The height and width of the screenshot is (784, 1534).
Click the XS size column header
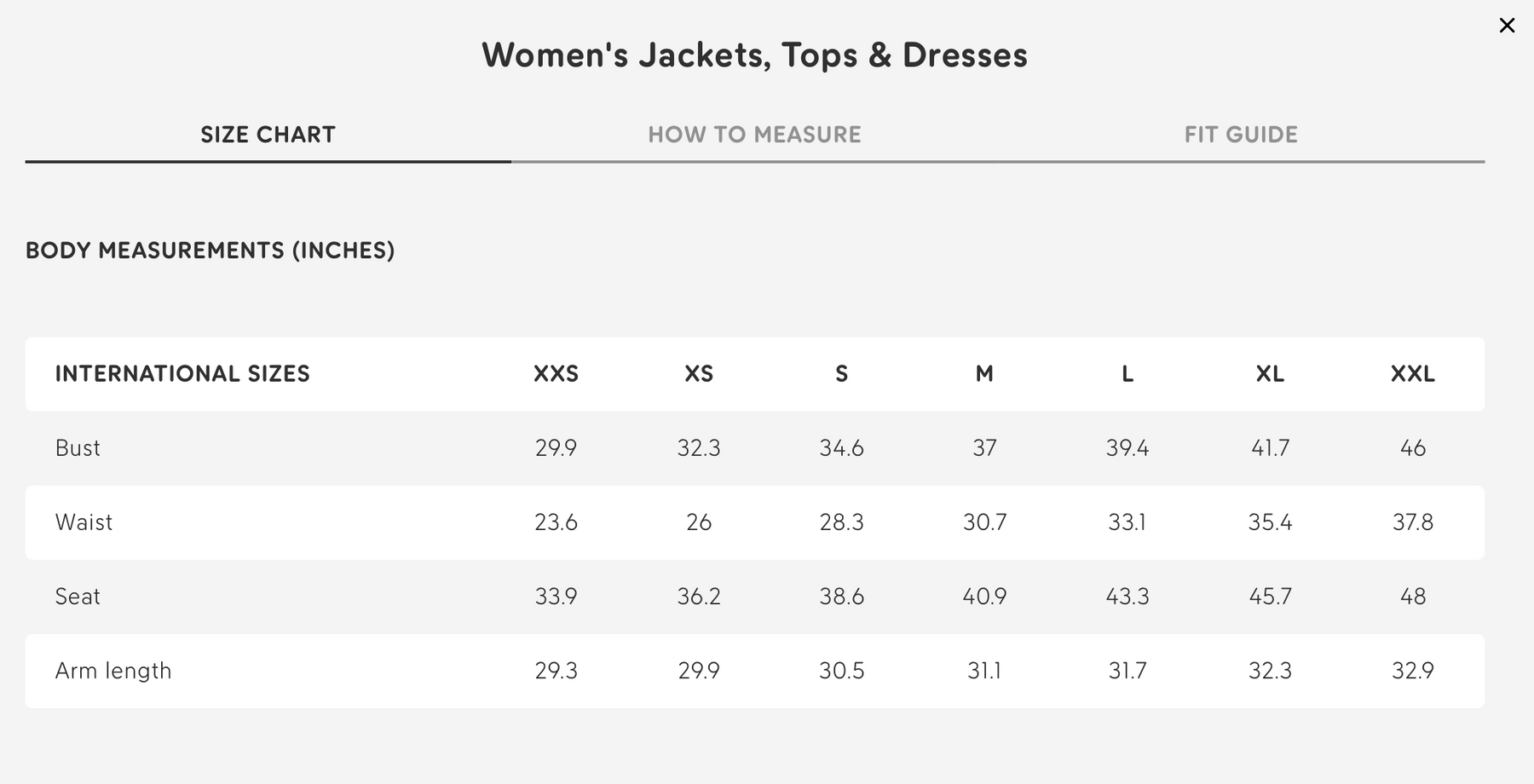pos(699,374)
